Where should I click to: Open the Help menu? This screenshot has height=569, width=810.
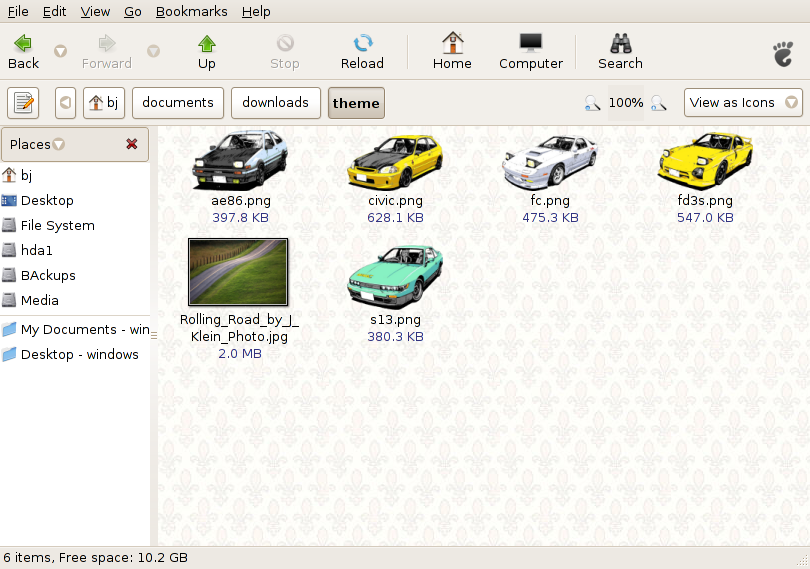tap(256, 11)
